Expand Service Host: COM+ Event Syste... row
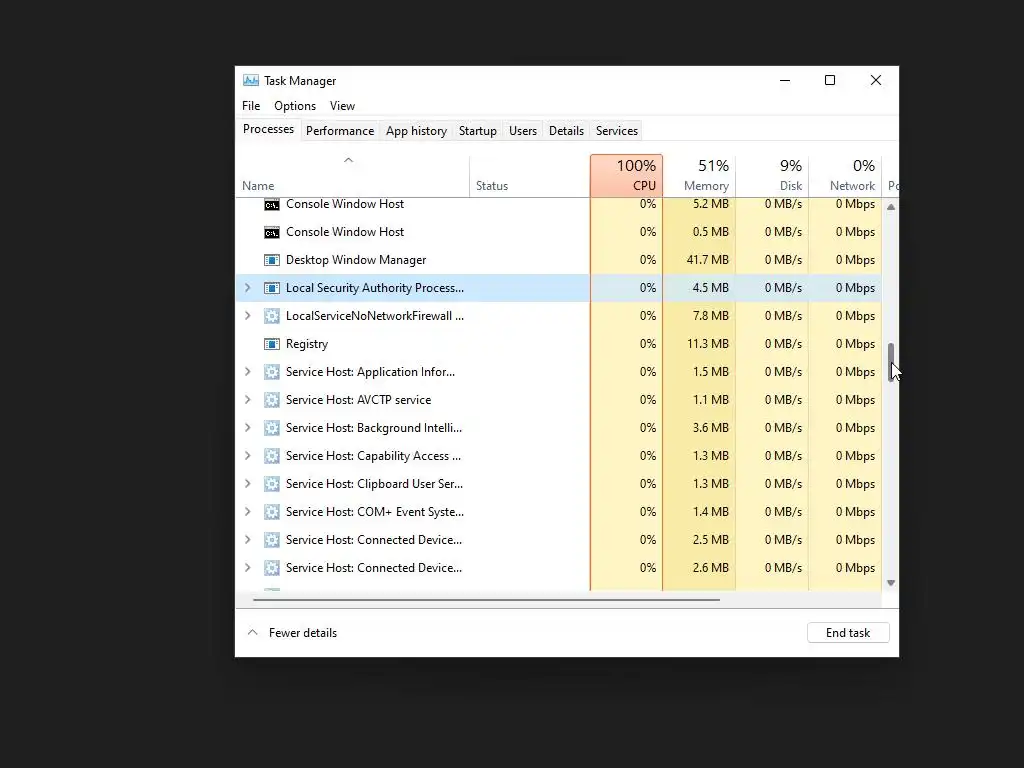The image size is (1024, 768). tap(248, 512)
